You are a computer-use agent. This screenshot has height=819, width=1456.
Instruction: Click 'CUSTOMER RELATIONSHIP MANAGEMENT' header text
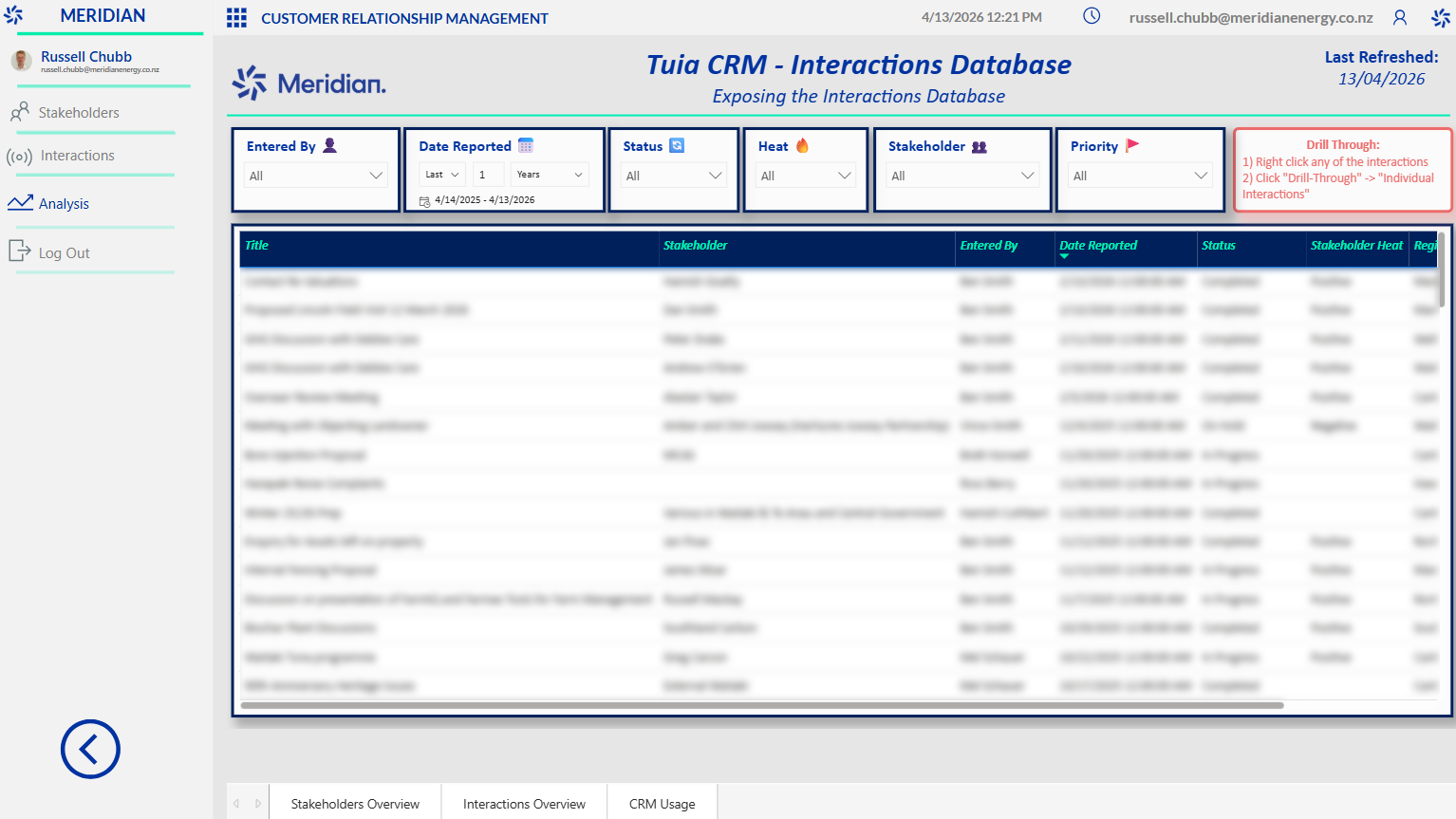[404, 18]
